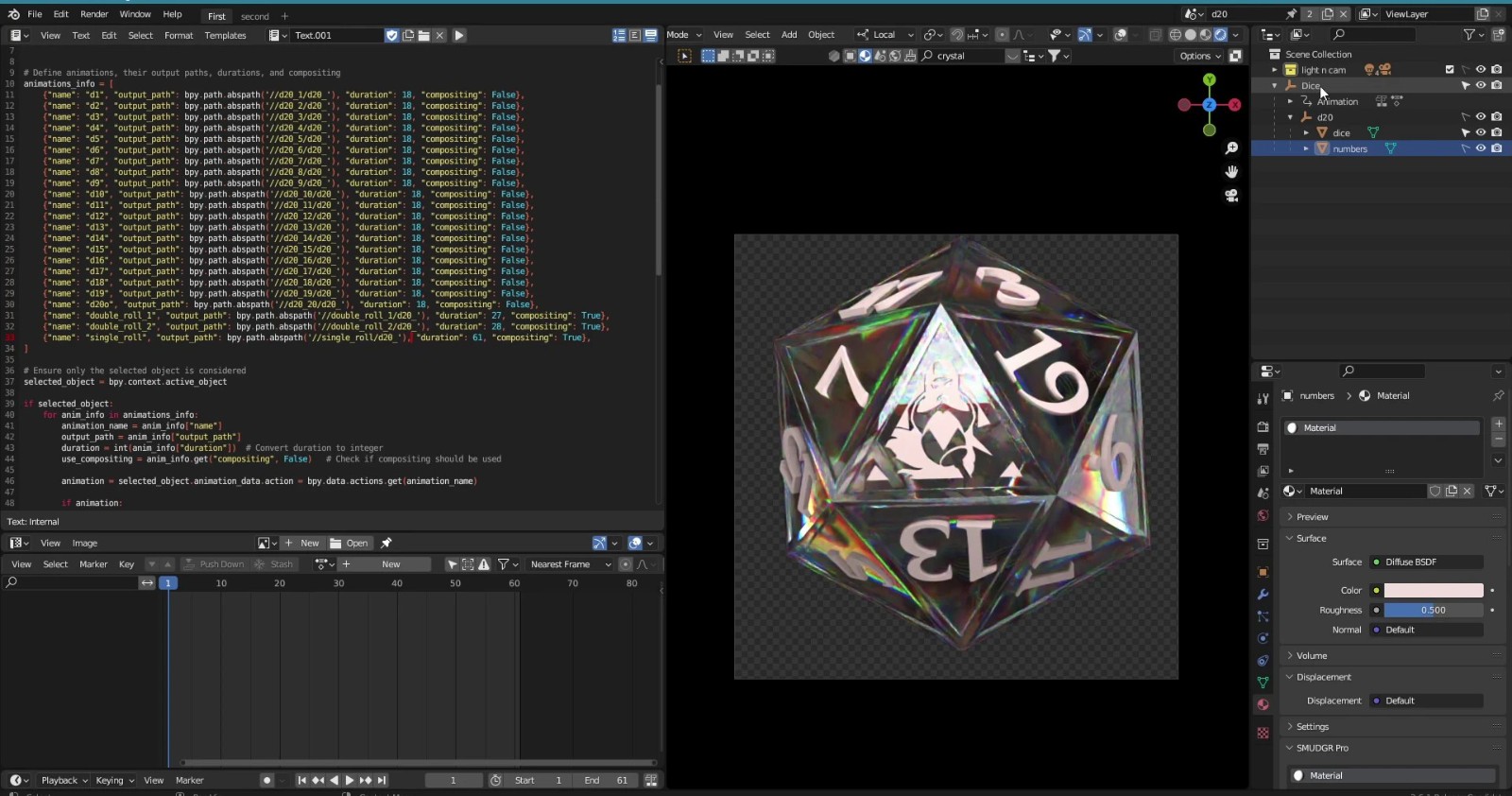Expand the dice object tree row
1512x796 pixels.
[1306, 133]
